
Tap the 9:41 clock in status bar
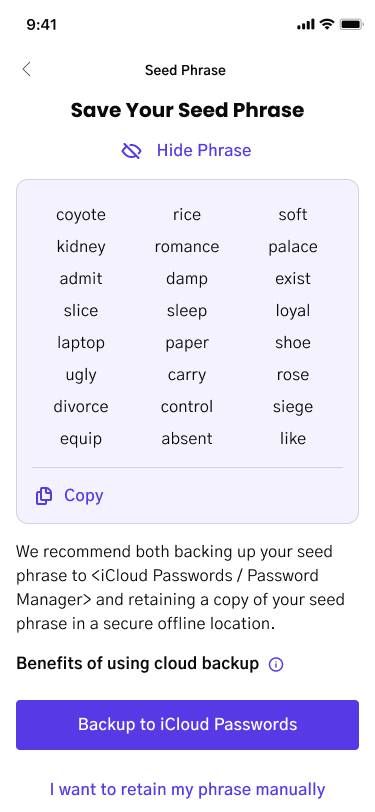(42, 24)
